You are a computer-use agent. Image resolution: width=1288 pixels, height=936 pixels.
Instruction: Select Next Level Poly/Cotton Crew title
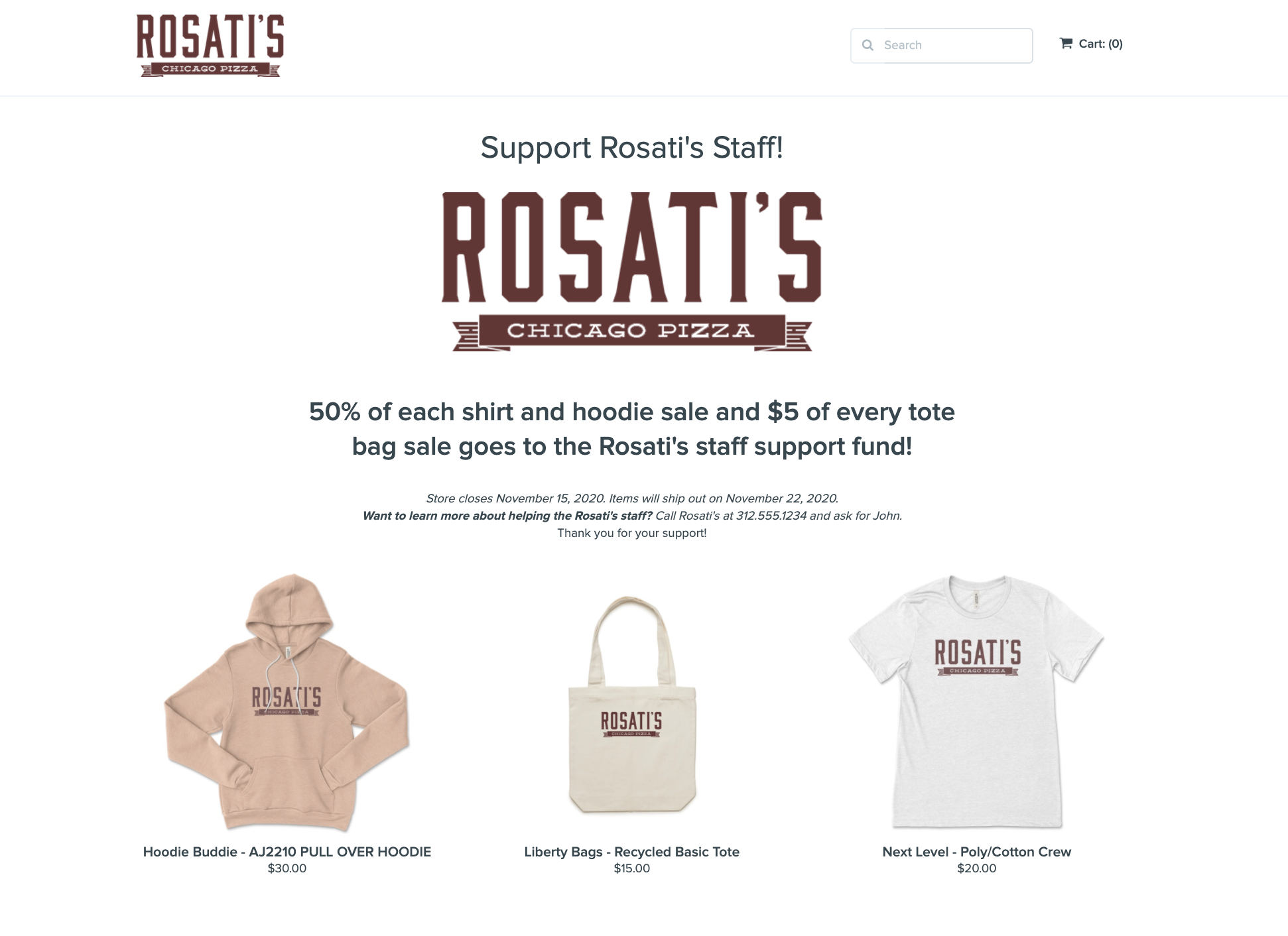(976, 852)
